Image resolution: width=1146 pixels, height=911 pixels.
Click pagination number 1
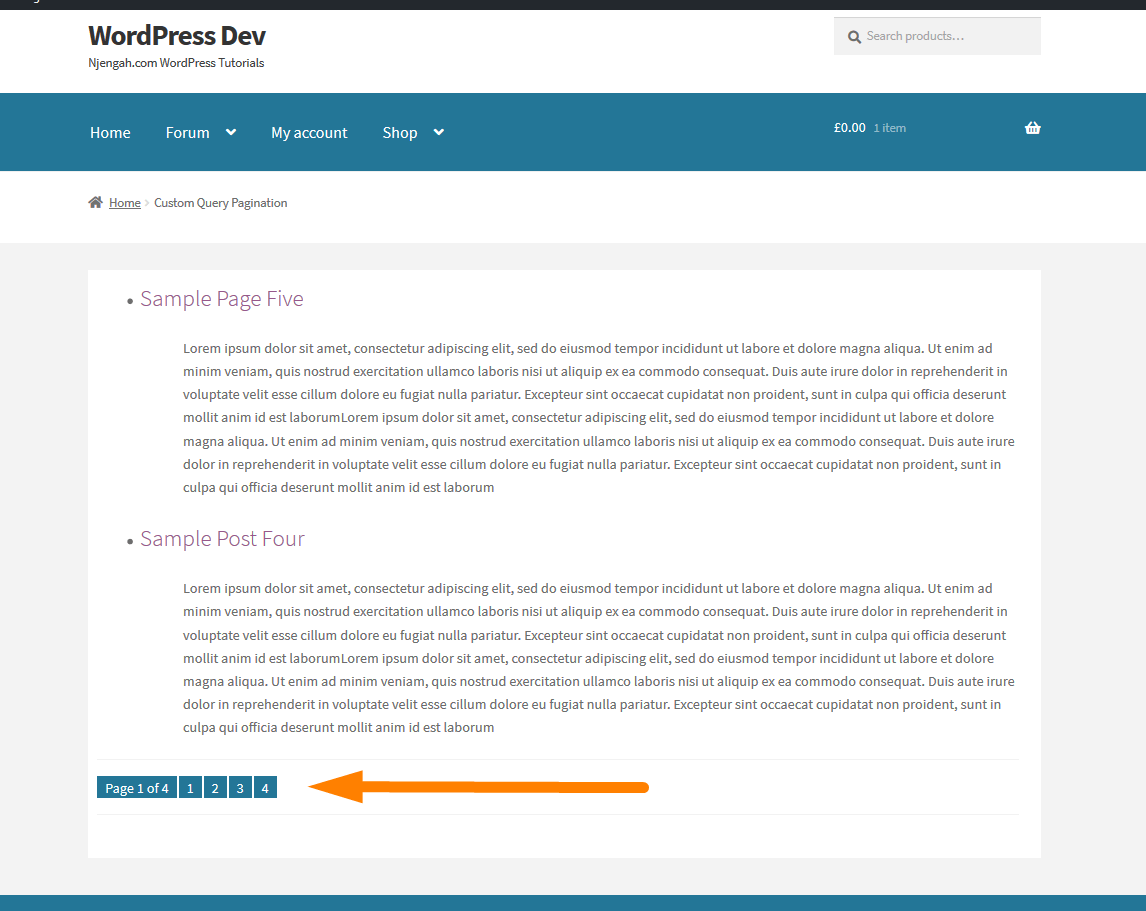tap(190, 787)
